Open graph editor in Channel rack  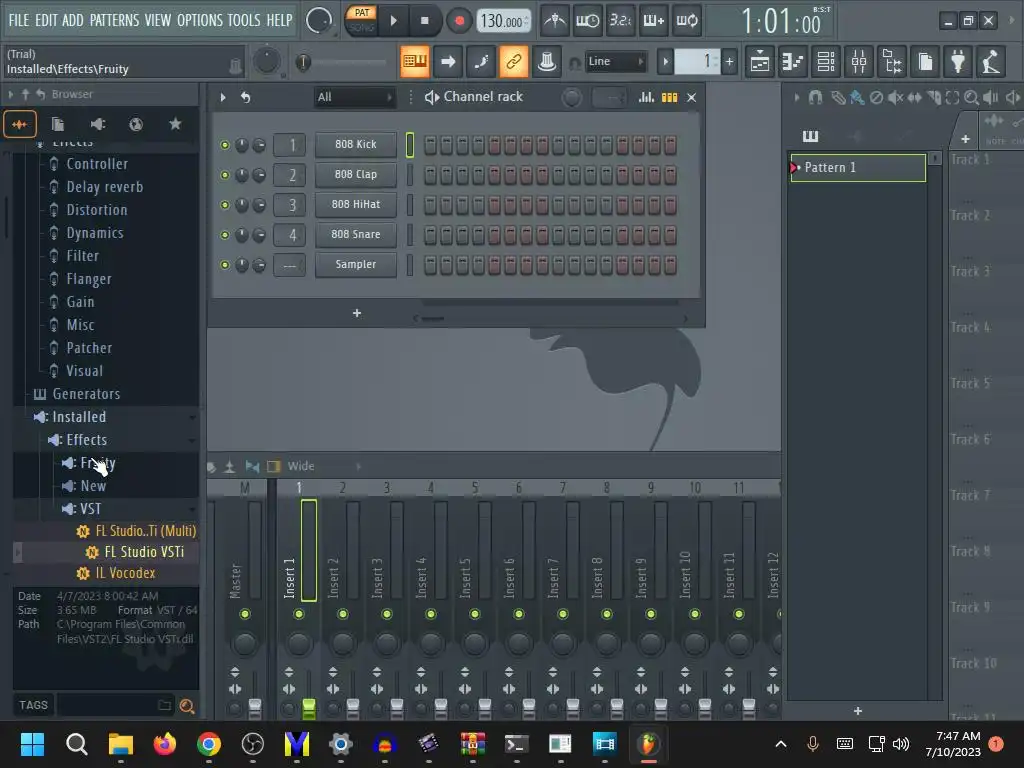tap(646, 97)
